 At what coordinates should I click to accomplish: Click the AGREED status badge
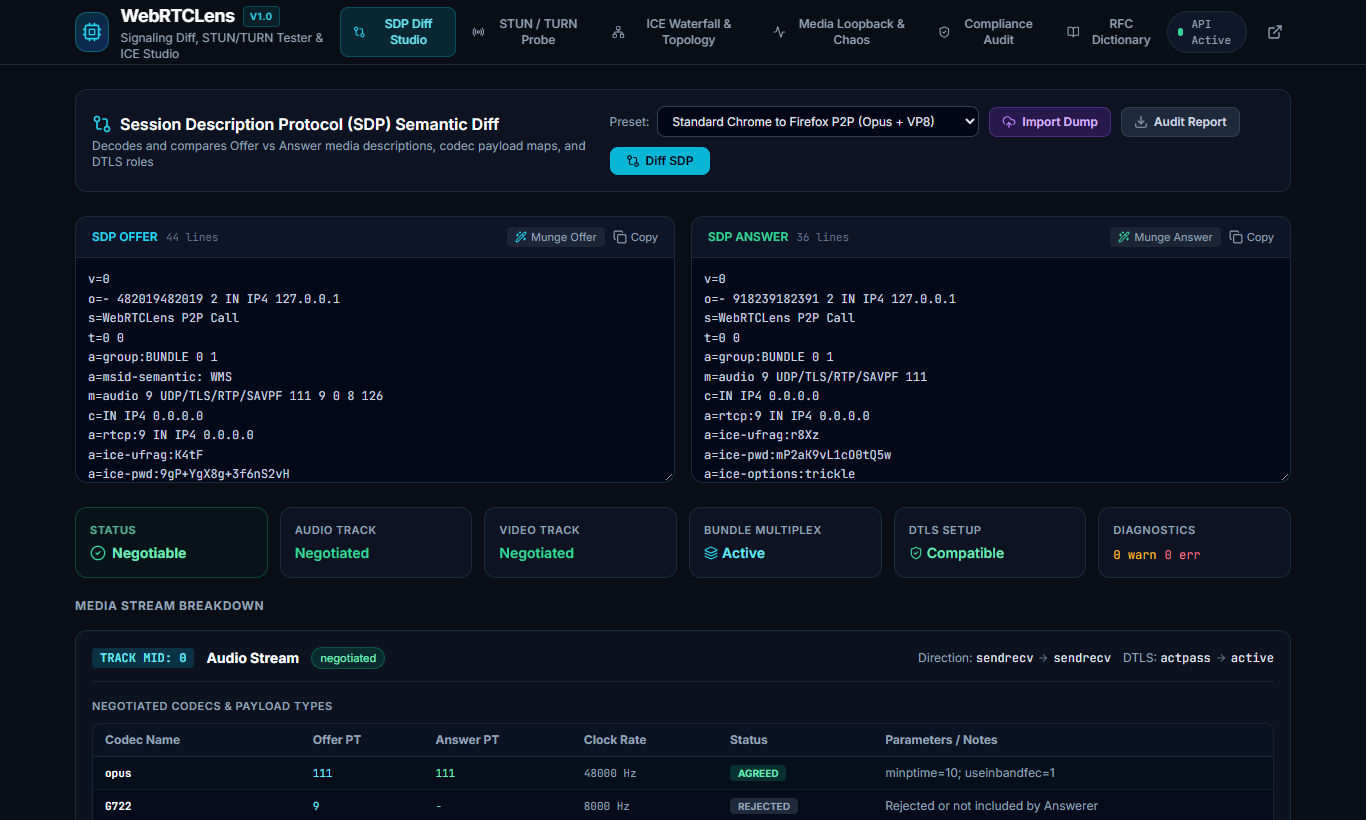(758, 773)
